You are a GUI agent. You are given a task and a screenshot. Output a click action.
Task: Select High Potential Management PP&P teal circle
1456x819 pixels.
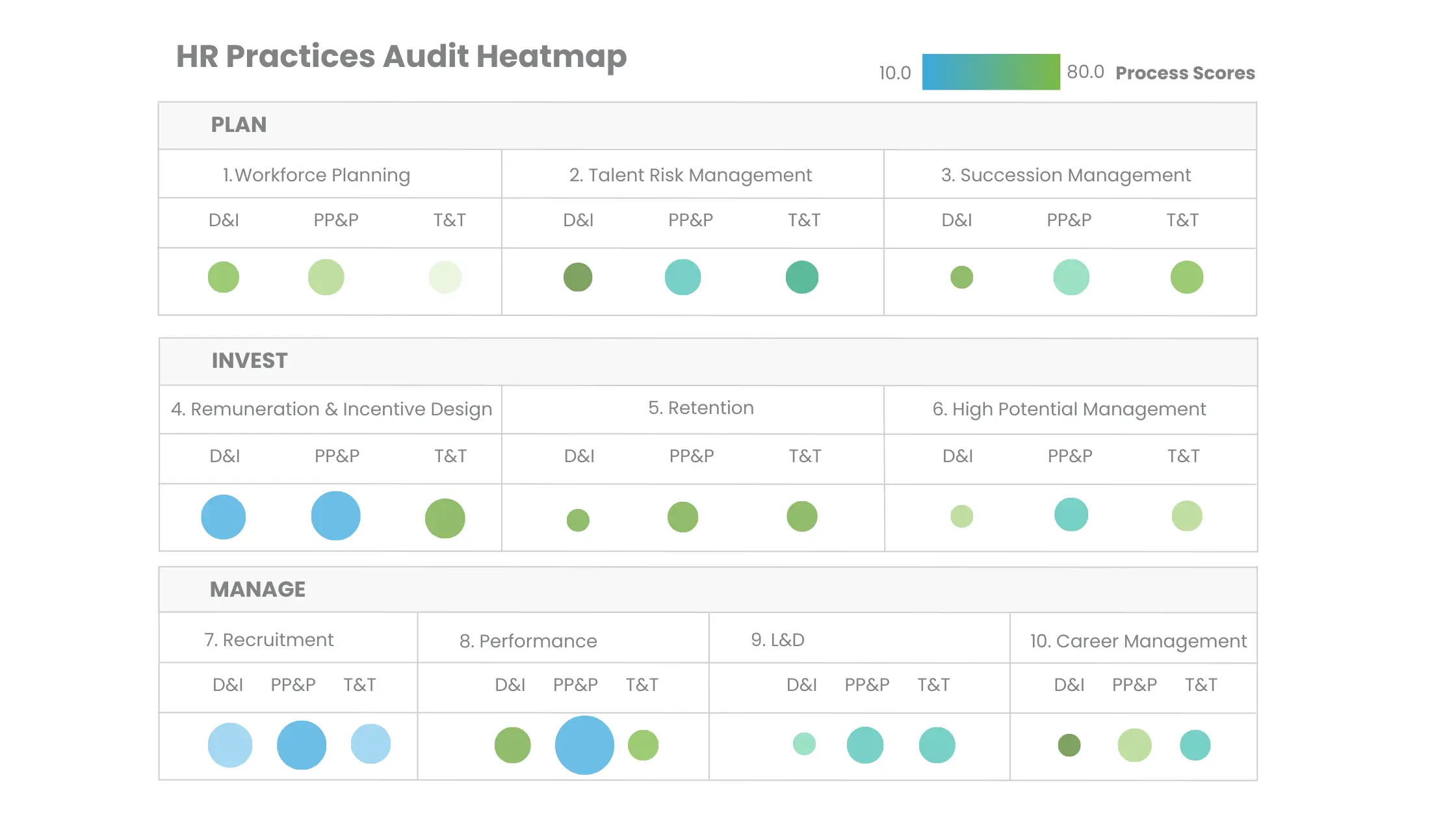coord(1071,515)
